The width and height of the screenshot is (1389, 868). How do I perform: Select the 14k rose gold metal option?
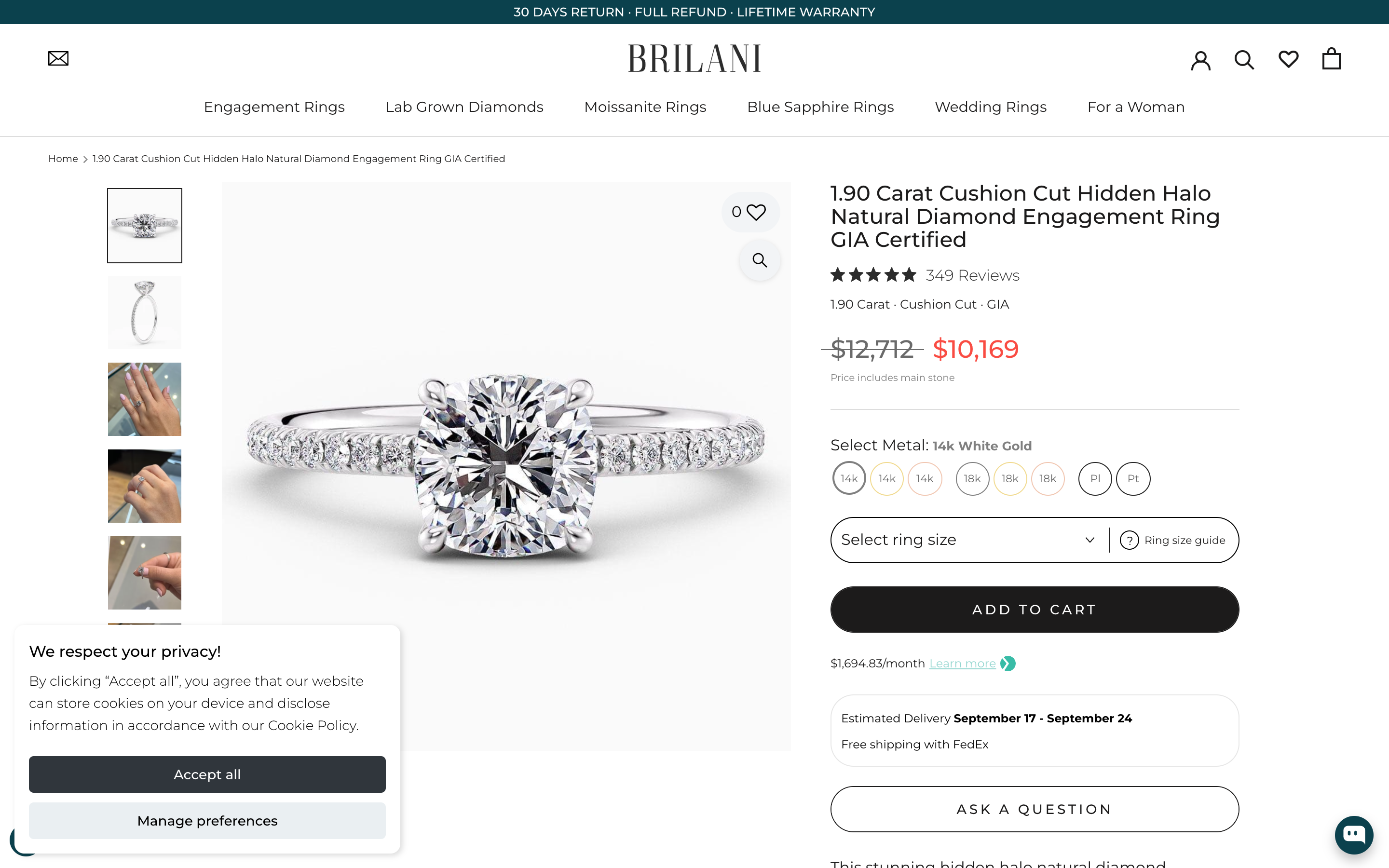coord(925,478)
